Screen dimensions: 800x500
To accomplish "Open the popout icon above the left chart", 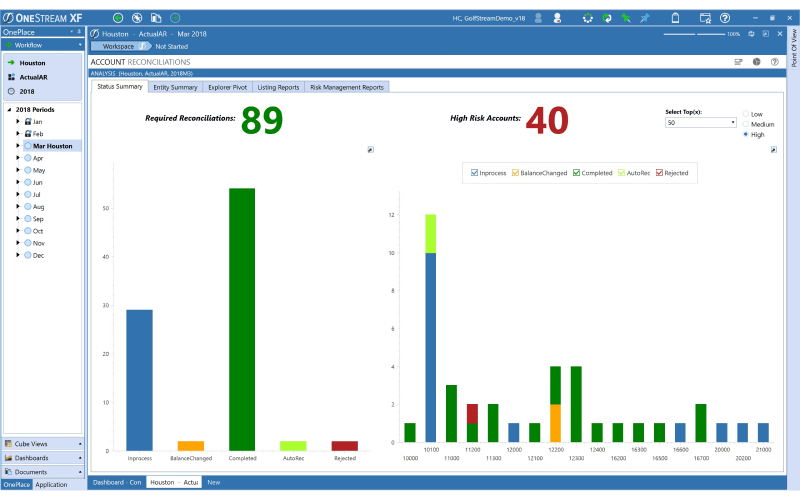I will [x=370, y=150].
